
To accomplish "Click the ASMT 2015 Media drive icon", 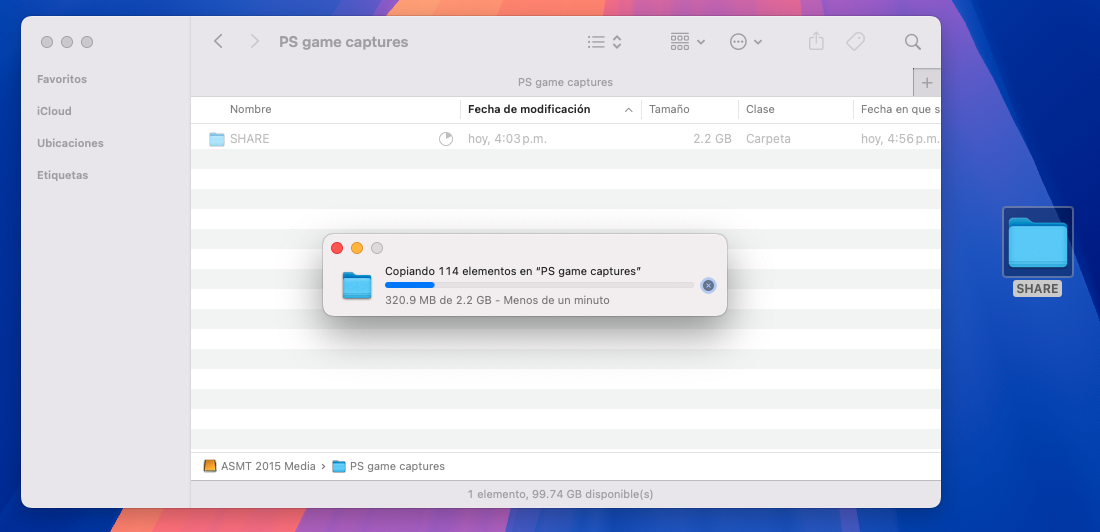I will [x=210, y=466].
